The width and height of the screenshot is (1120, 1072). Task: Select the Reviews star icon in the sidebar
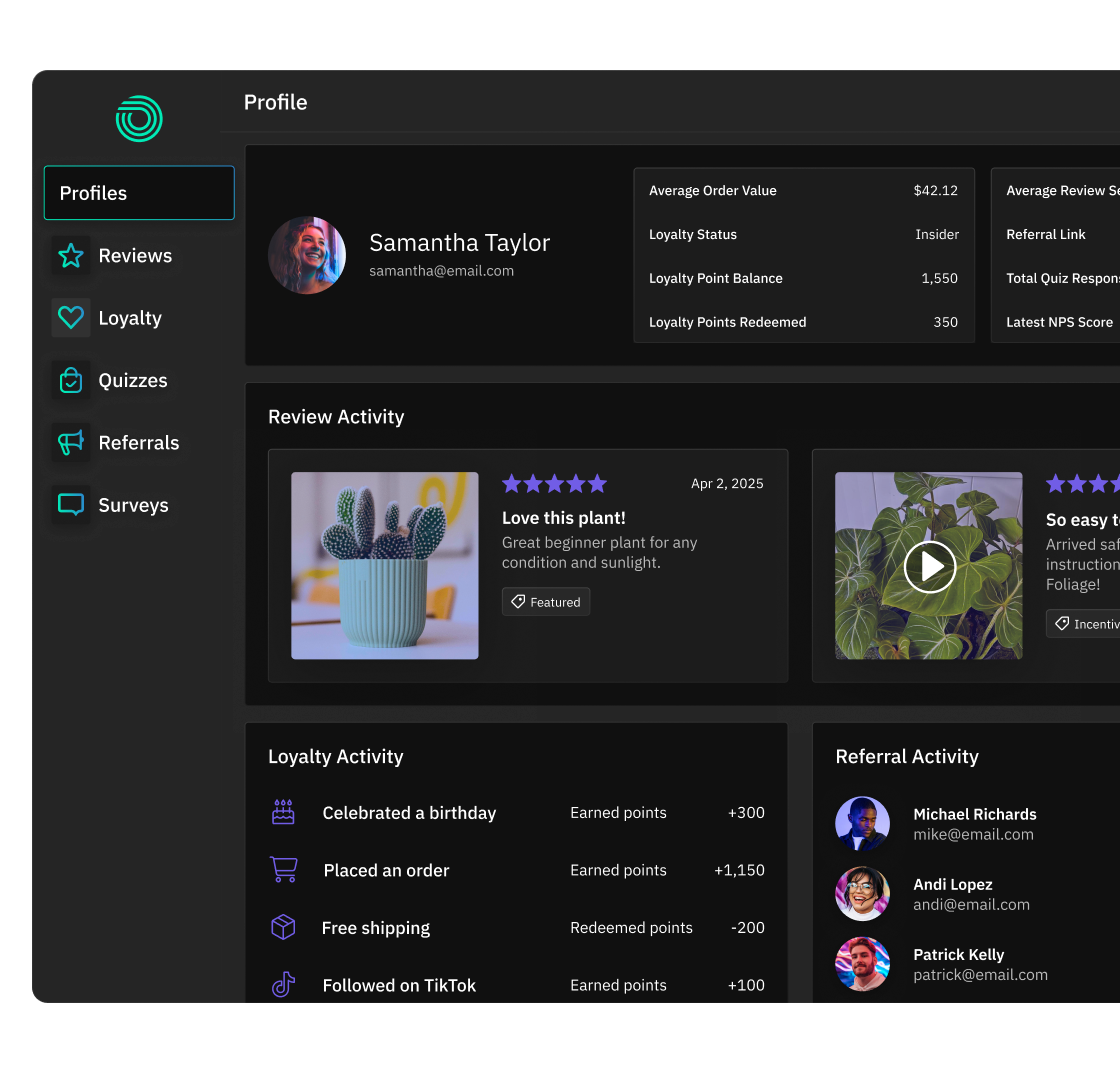click(70, 255)
